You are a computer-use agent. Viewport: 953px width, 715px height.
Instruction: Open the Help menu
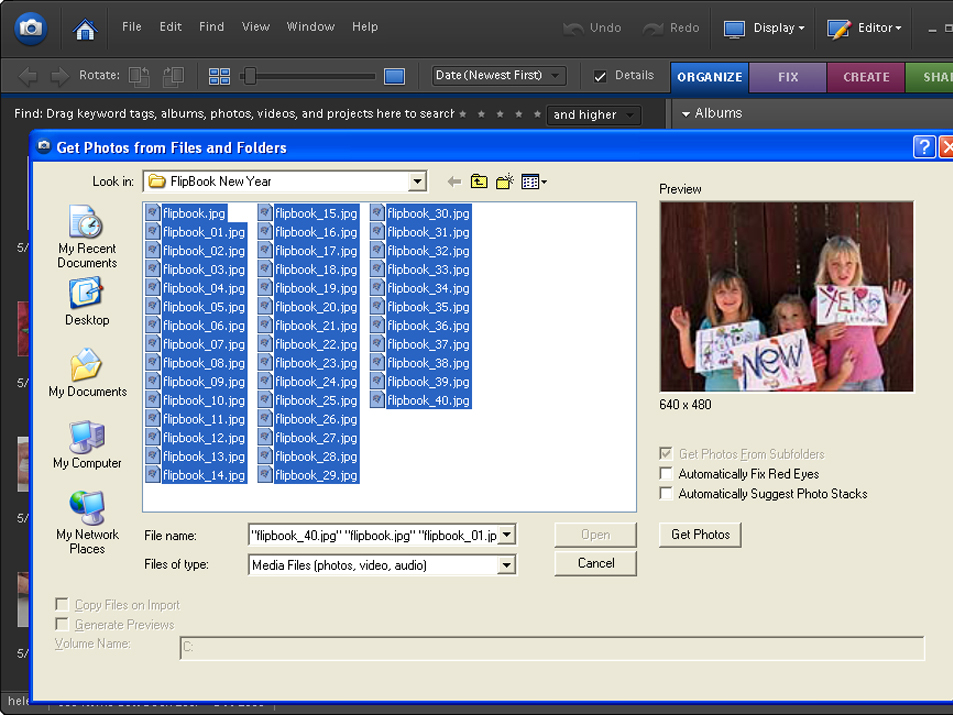tap(365, 27)
